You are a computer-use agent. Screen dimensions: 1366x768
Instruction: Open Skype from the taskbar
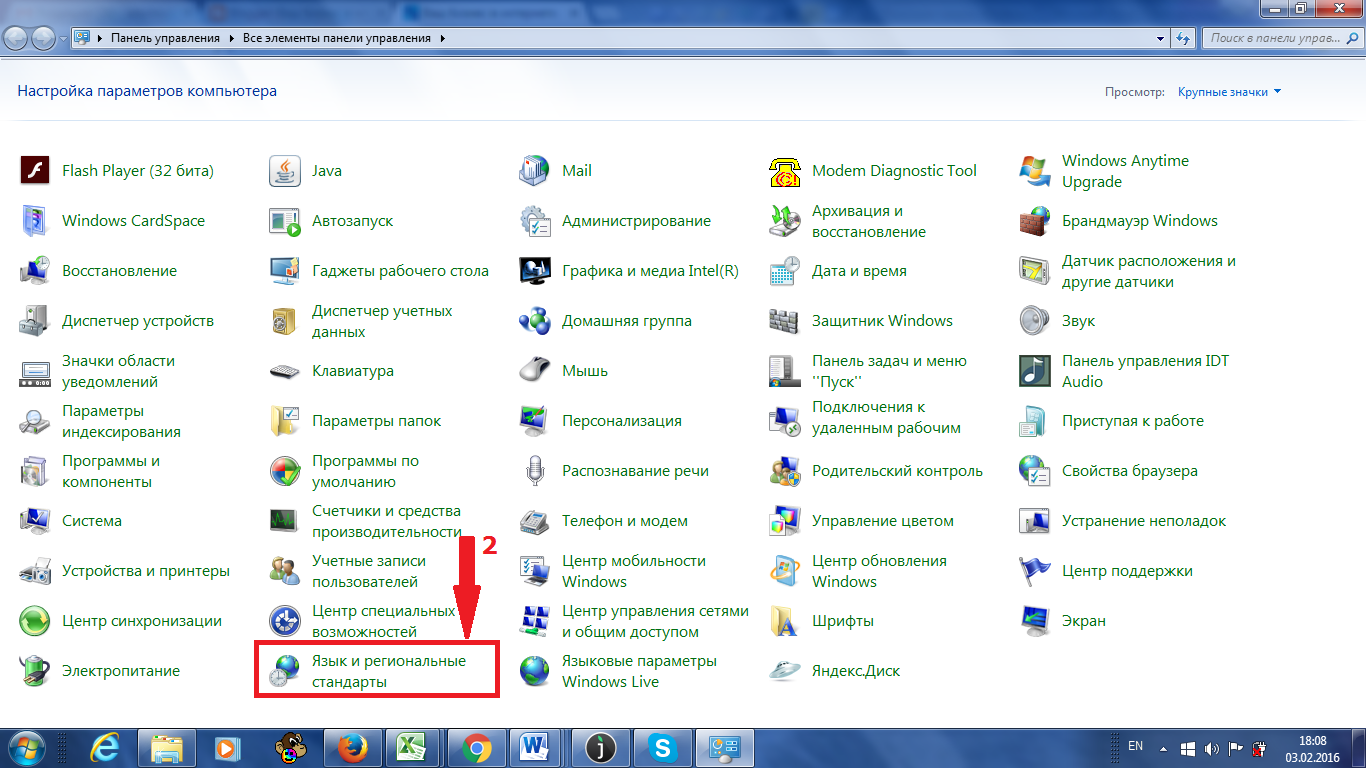coord(660,747)
